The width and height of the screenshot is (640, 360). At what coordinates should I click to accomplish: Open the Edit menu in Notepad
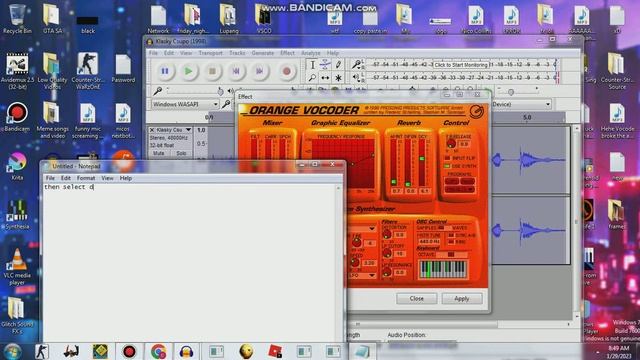[x=66, y=178]
